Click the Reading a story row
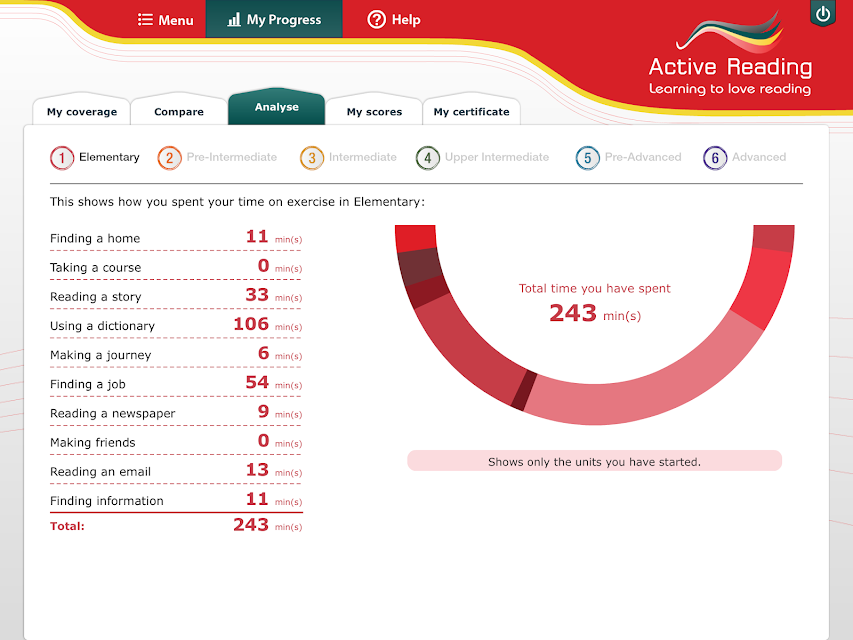The height and width of the screenshot is (640, 853). point(176,296)
